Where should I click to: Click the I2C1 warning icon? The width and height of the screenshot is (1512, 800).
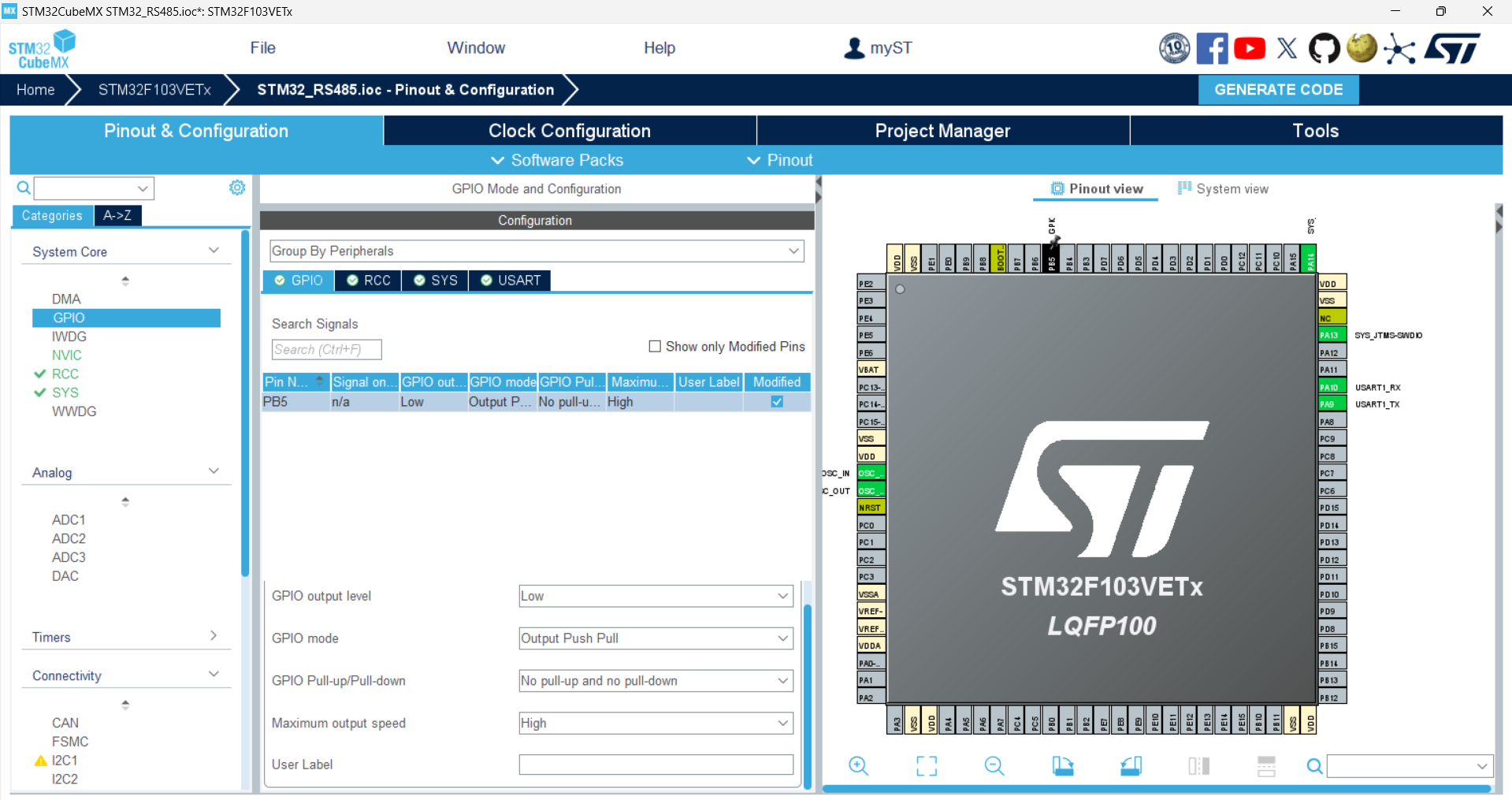(x=41, y=761)
